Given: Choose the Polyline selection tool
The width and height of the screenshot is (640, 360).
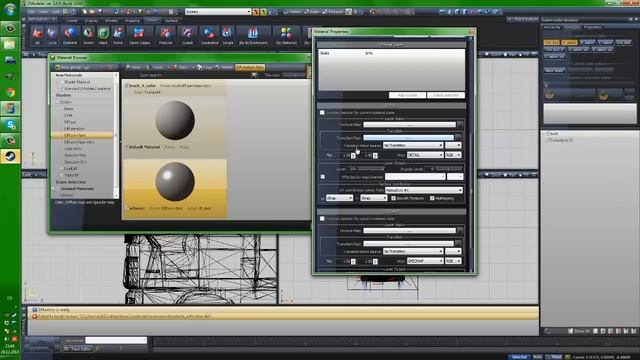Looking at the screenshot, I should 165,36.
